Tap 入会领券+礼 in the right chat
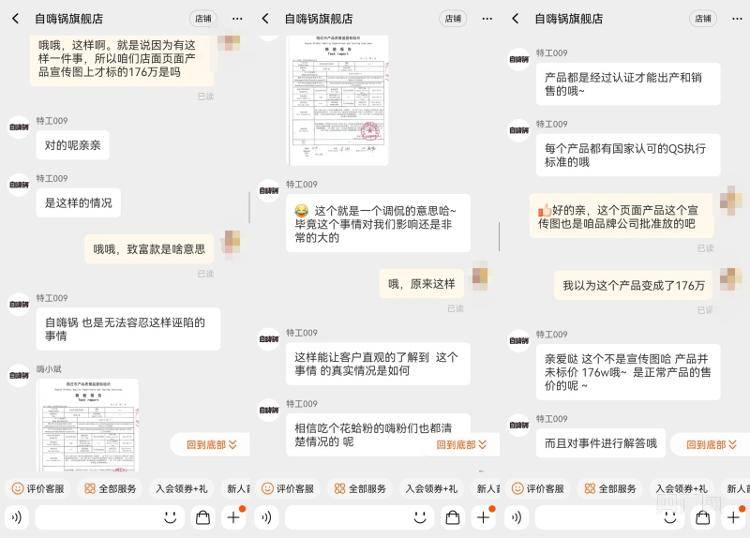750x538 pixels. [x=681, y=489]
